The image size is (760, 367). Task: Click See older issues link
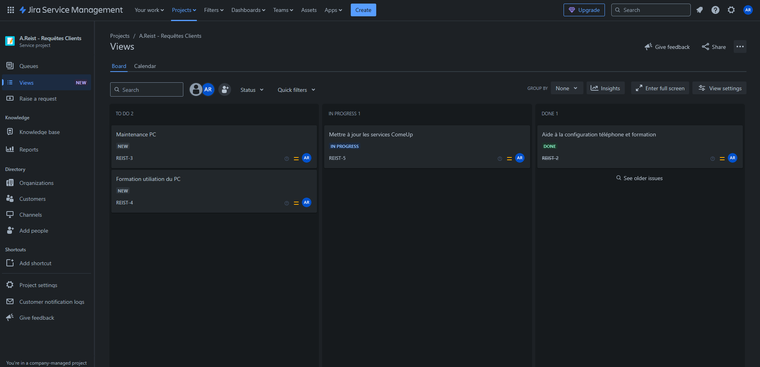coord(639,178)
